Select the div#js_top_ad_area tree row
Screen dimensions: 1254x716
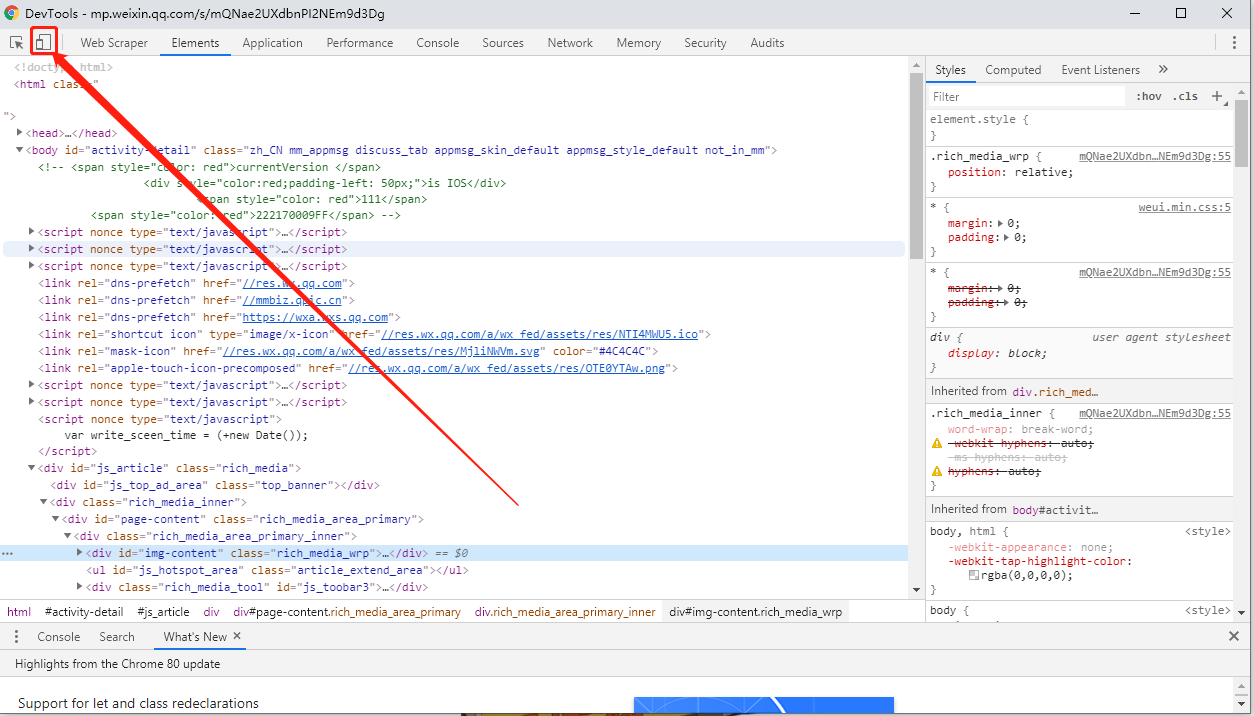tap(452, 485)
